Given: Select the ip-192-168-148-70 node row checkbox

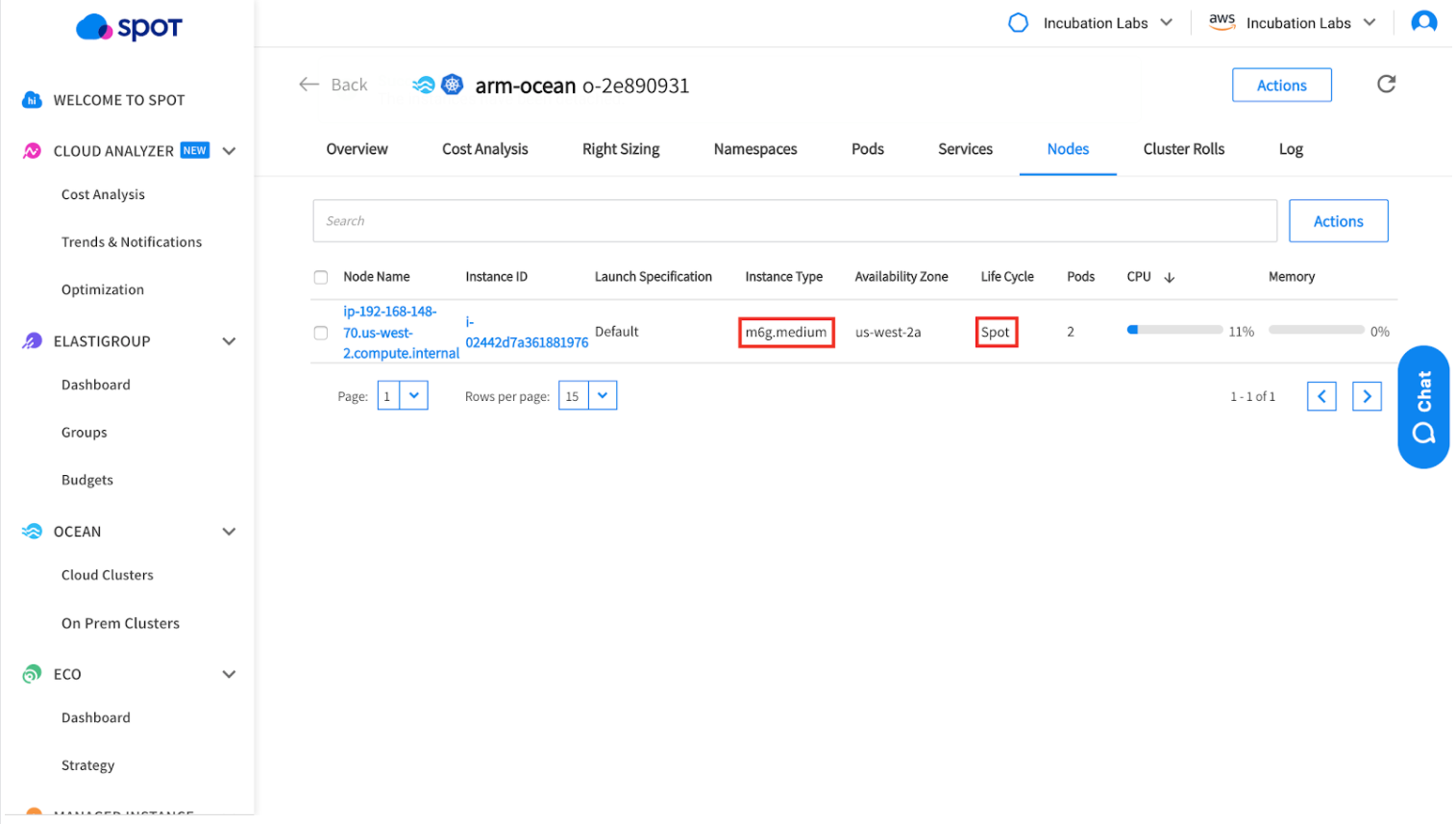Looking at the screenshot, I should (x=321, y=333).
